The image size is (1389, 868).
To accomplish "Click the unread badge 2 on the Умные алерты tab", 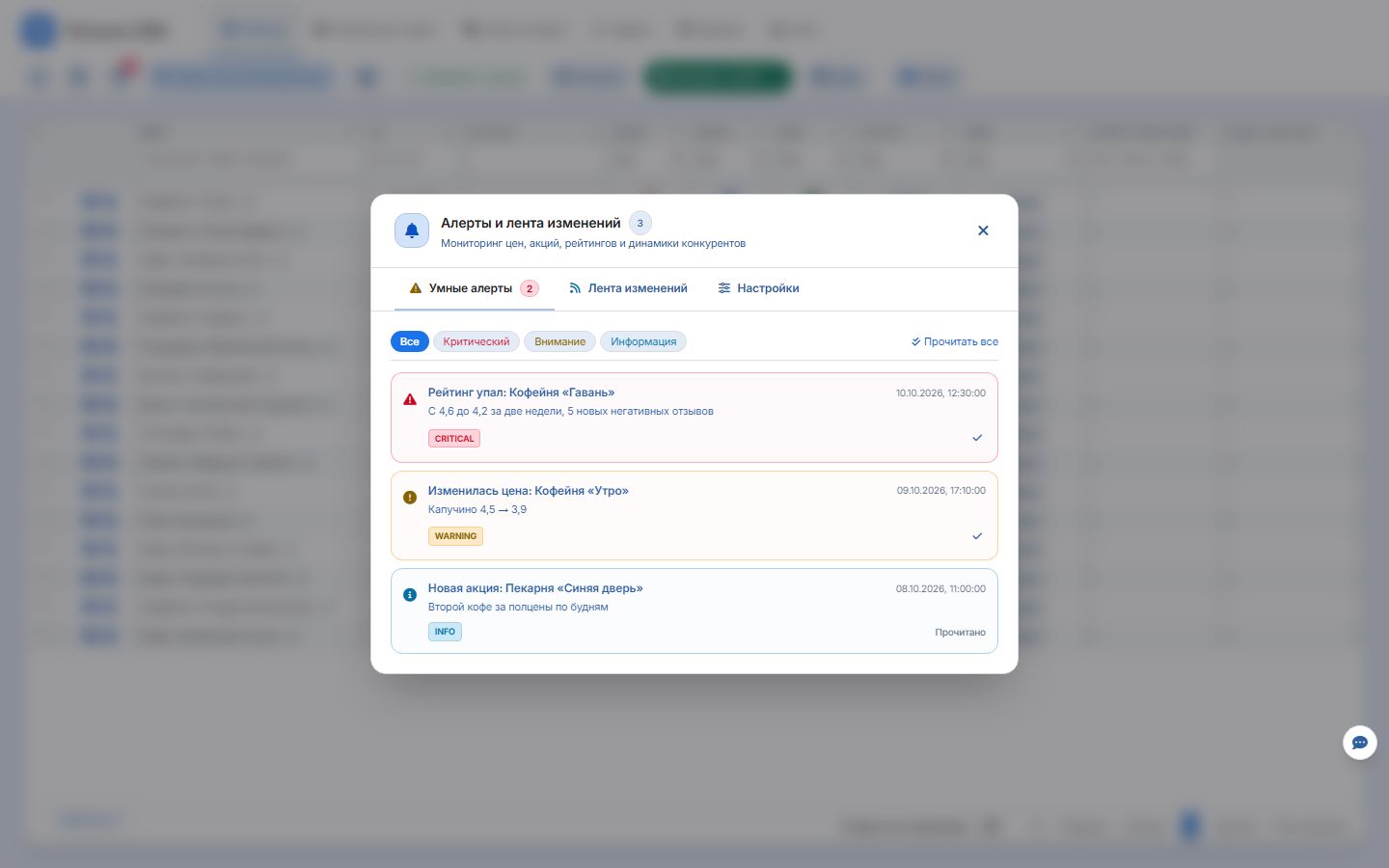I will (529, 288).
